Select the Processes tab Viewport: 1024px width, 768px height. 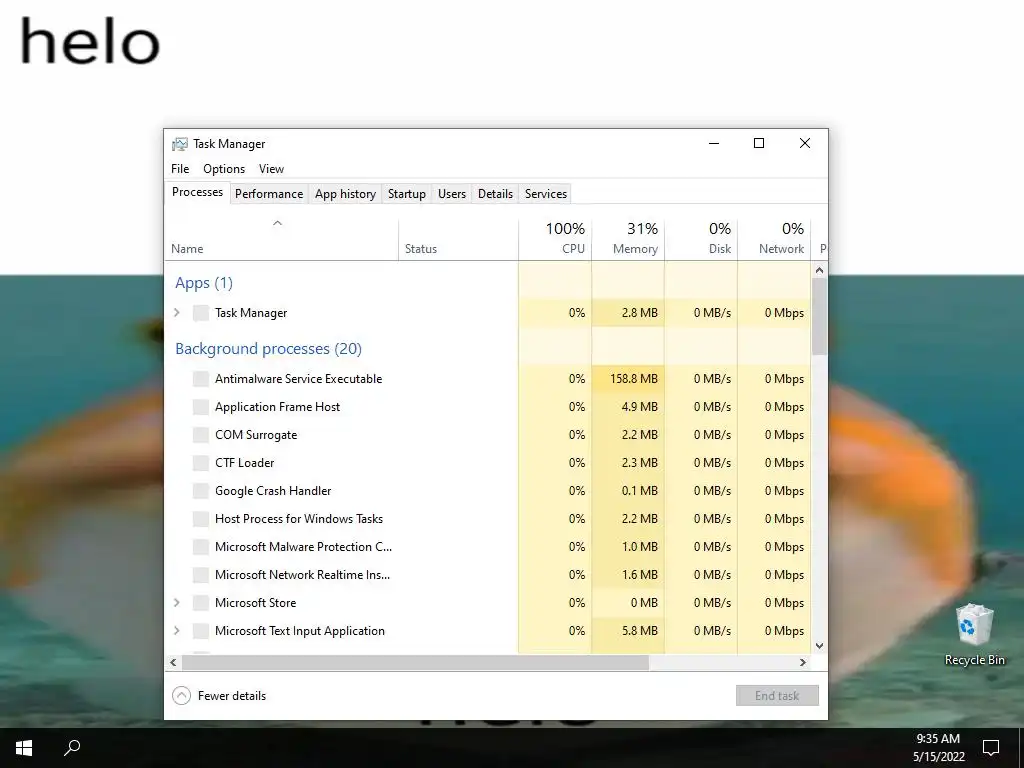point(197,192)
